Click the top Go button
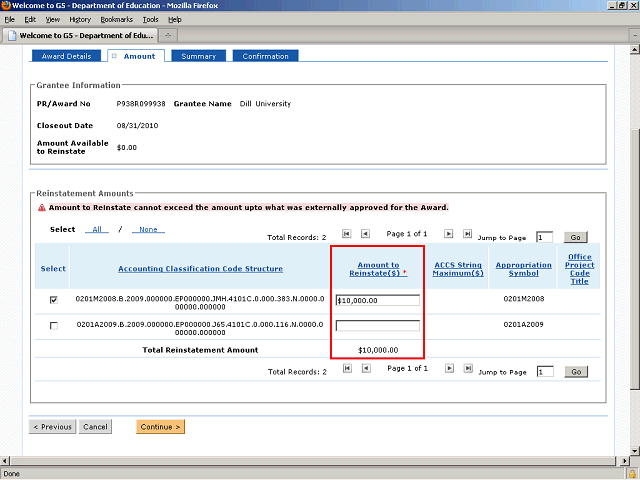640x480 pixels. click(x=575, y=237)
